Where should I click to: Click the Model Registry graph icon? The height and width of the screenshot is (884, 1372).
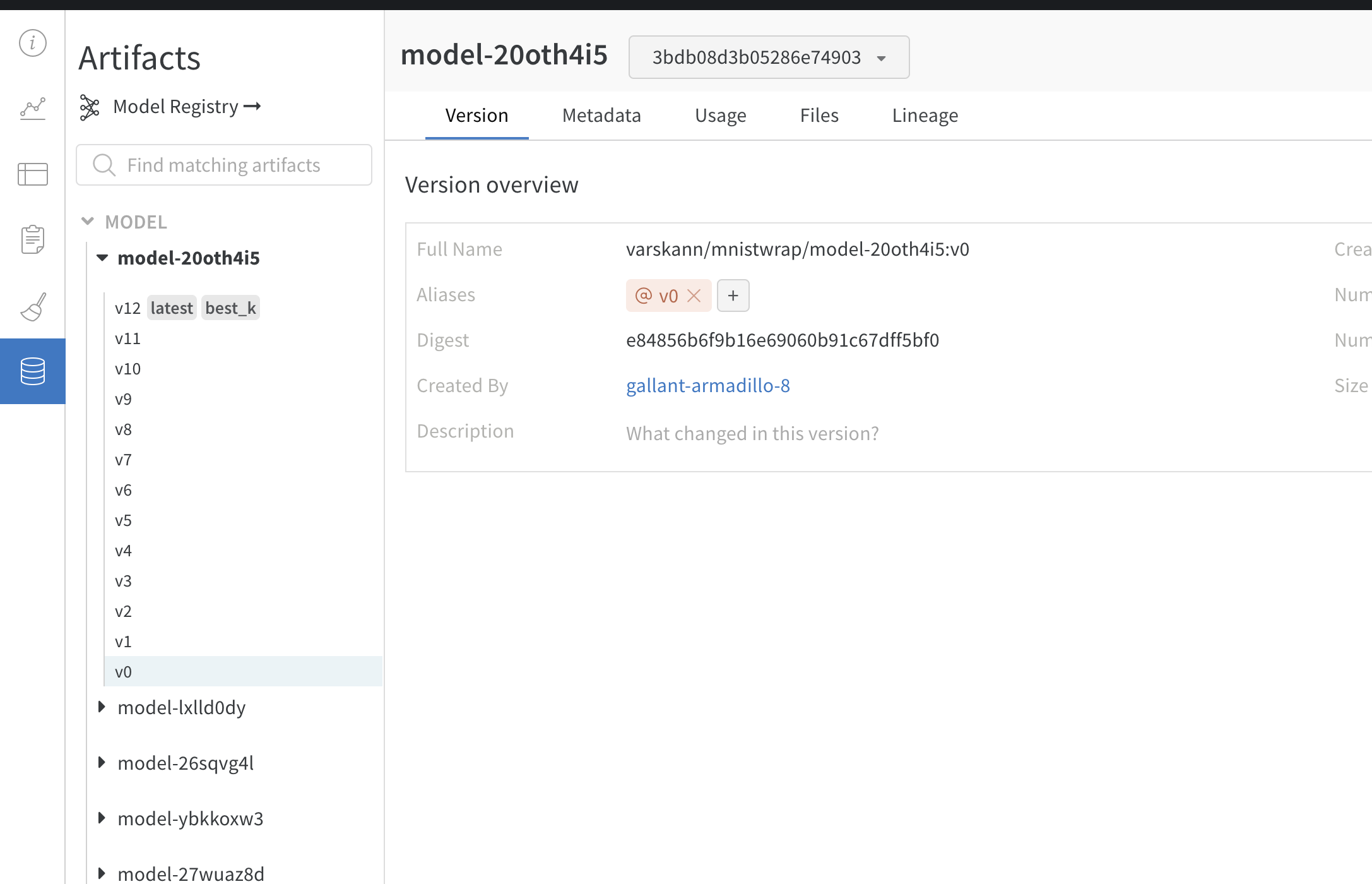[90, 107]
